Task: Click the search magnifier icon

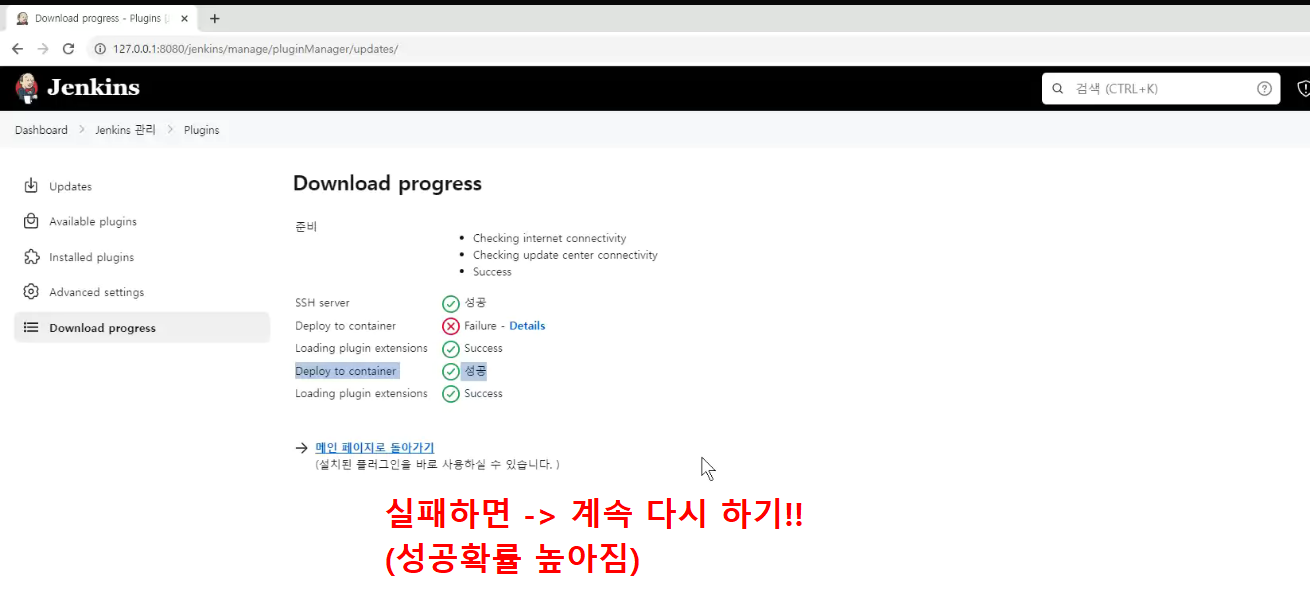Action: click(1058, 88)
